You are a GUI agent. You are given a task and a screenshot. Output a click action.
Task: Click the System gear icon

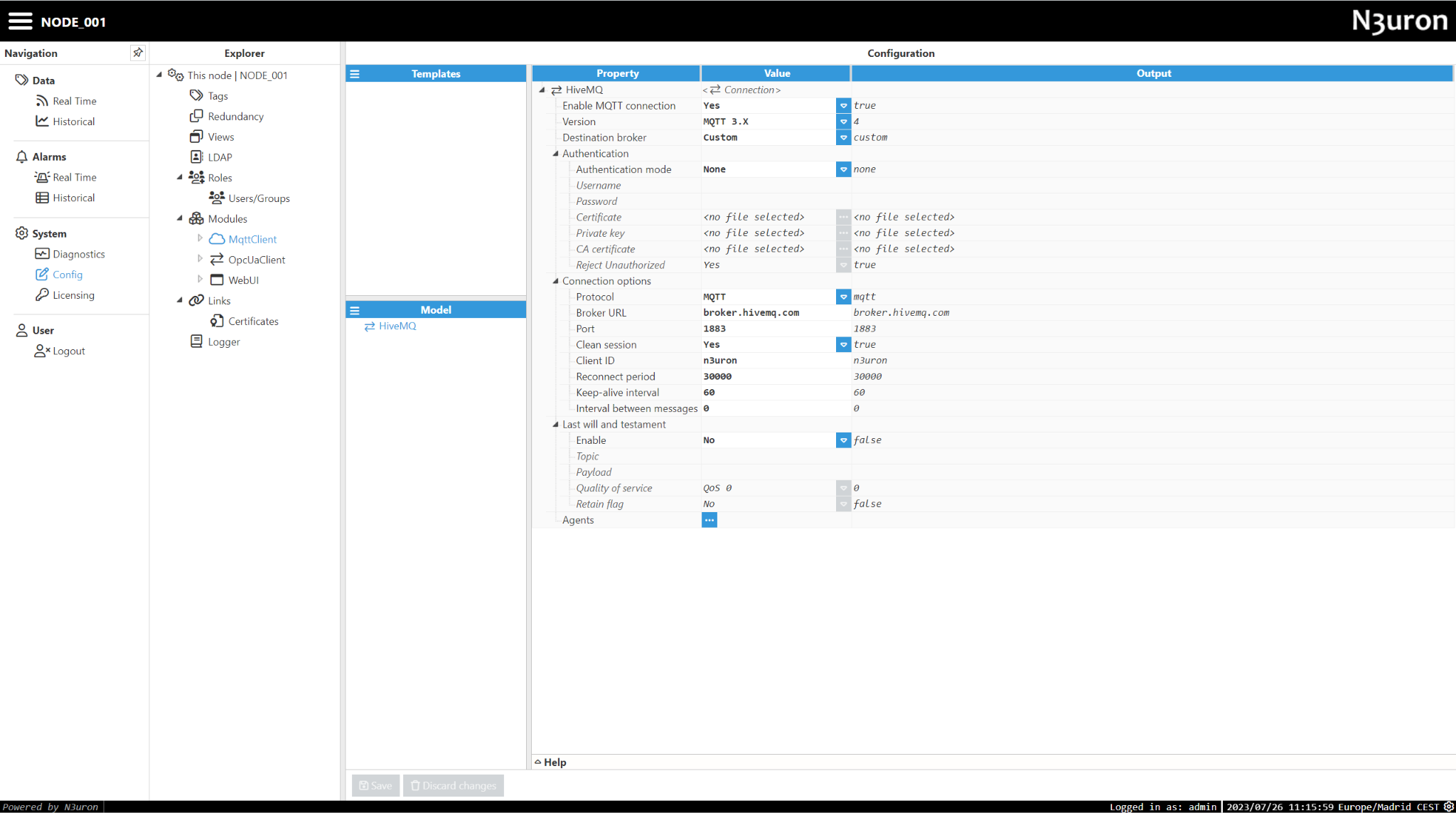click(x=22, y=233)
